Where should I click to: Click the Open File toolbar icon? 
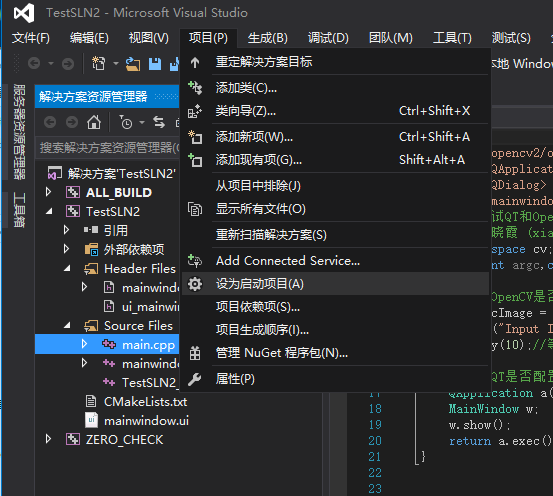[133, 64]
